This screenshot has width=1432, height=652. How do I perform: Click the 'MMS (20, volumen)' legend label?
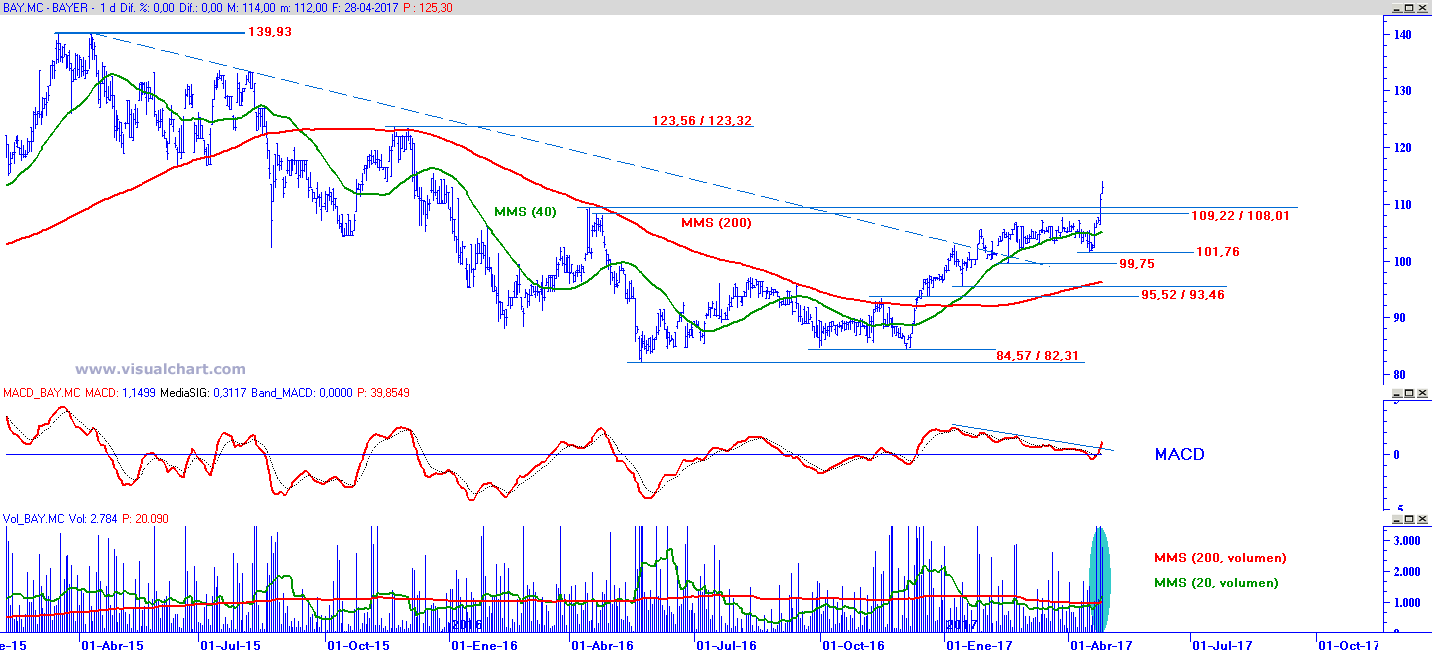[x=1216, y=582]
